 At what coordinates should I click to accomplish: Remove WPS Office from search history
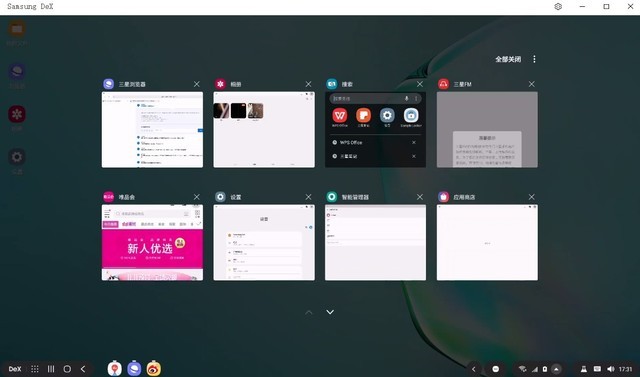point(414,142)
